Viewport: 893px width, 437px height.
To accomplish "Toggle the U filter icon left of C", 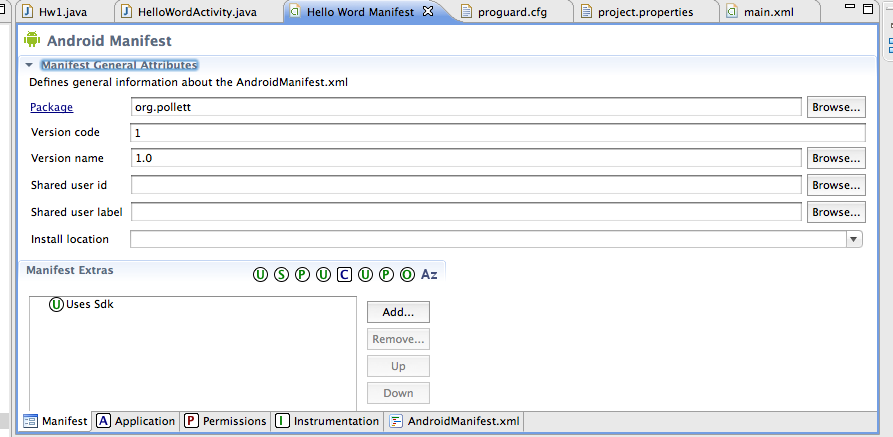I will tap(323, 275).
